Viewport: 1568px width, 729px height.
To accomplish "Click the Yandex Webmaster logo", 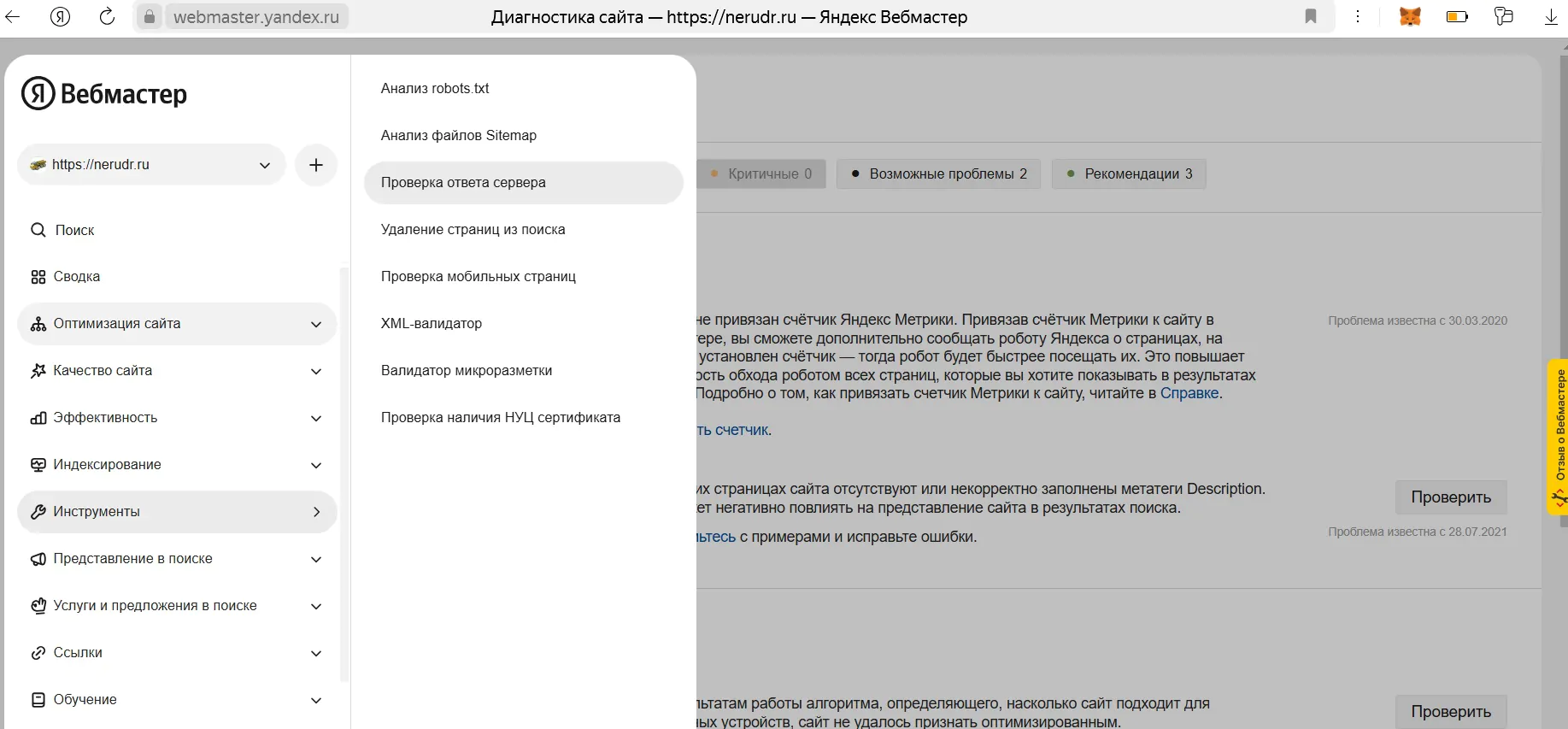I will (x=103, y=94).
